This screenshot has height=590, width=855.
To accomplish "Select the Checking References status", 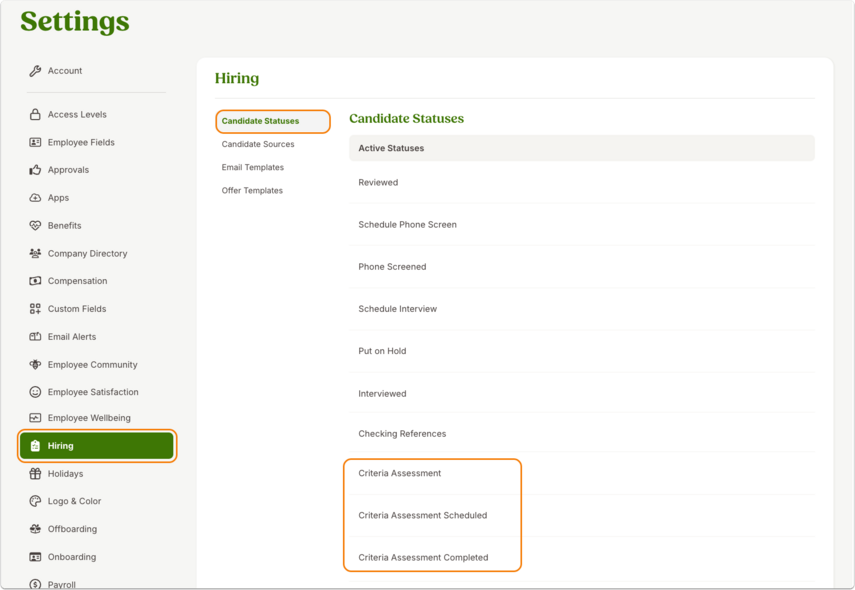I will pyautogui.click(x=582, y=434).
